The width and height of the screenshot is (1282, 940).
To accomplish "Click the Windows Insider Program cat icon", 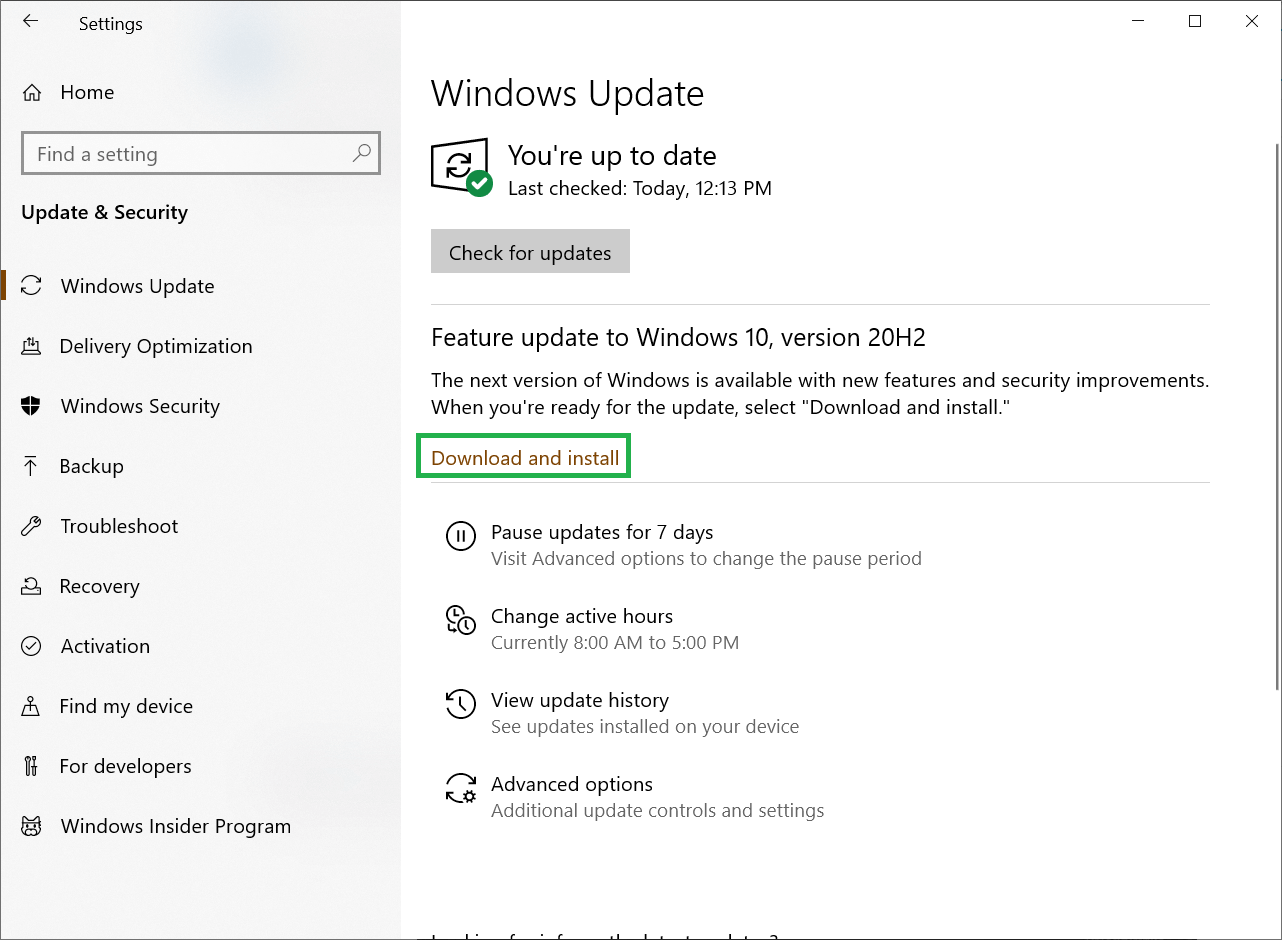I will tap(31, 826).
